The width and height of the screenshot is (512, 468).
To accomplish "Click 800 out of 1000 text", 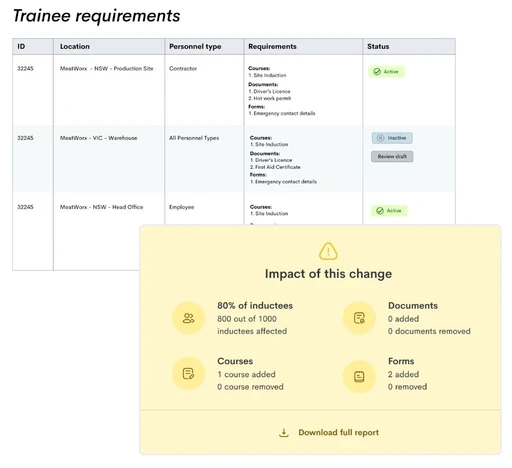I will coord(247,319).
